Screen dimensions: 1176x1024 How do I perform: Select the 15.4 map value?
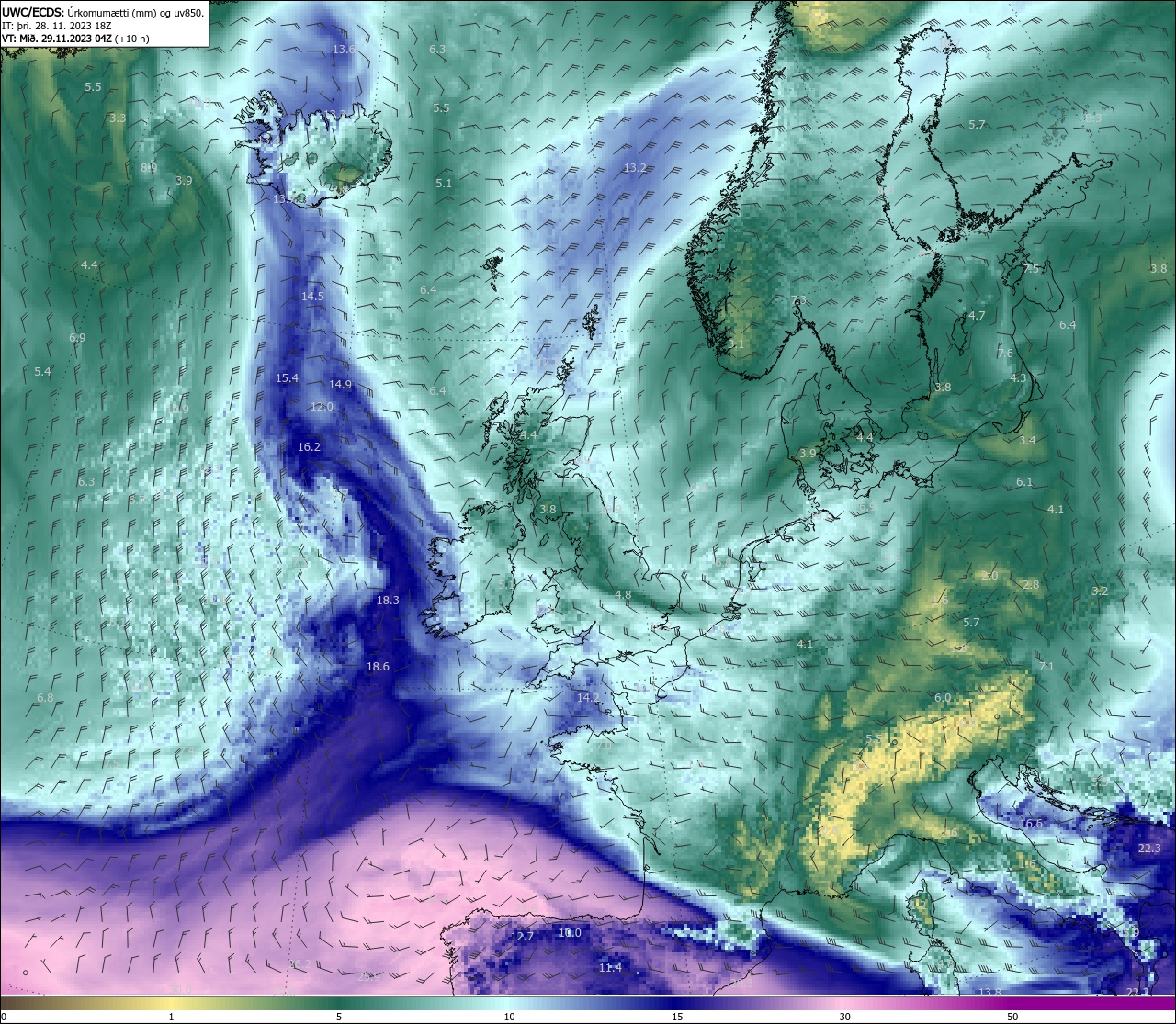287,378
